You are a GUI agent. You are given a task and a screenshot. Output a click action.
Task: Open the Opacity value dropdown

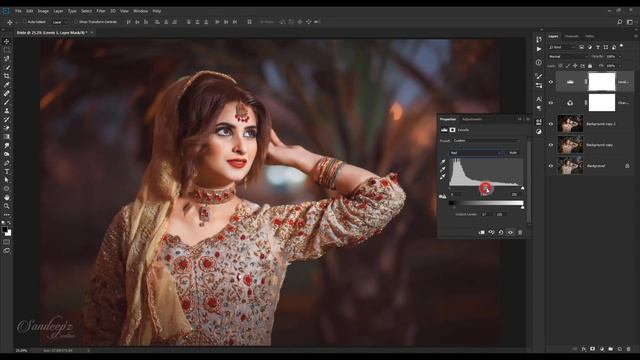click(x=620, y=56)
